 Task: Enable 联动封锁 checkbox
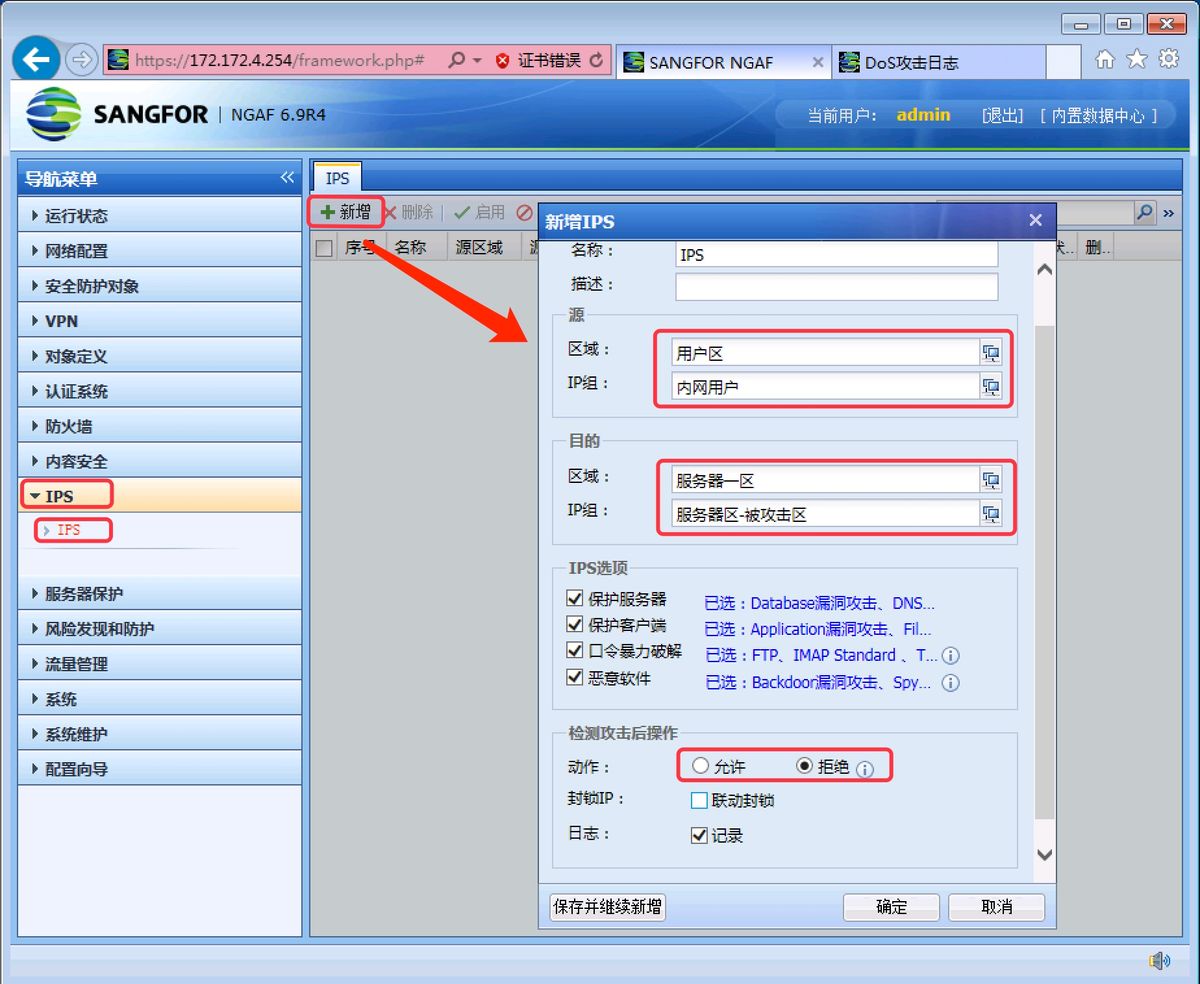[x=699, y=800]
